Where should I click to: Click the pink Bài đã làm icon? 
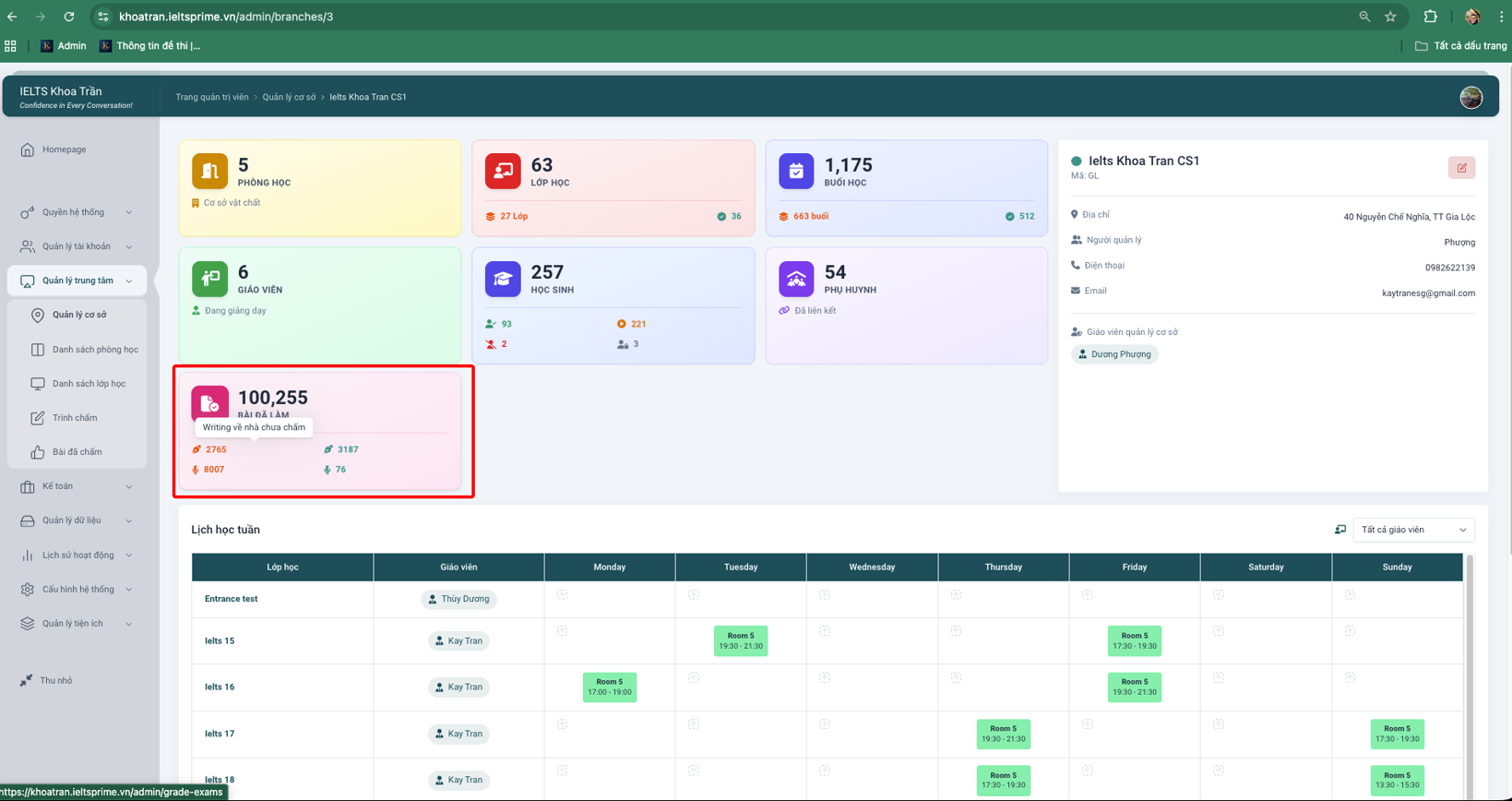pyautogui.click(x=209, y=404)
